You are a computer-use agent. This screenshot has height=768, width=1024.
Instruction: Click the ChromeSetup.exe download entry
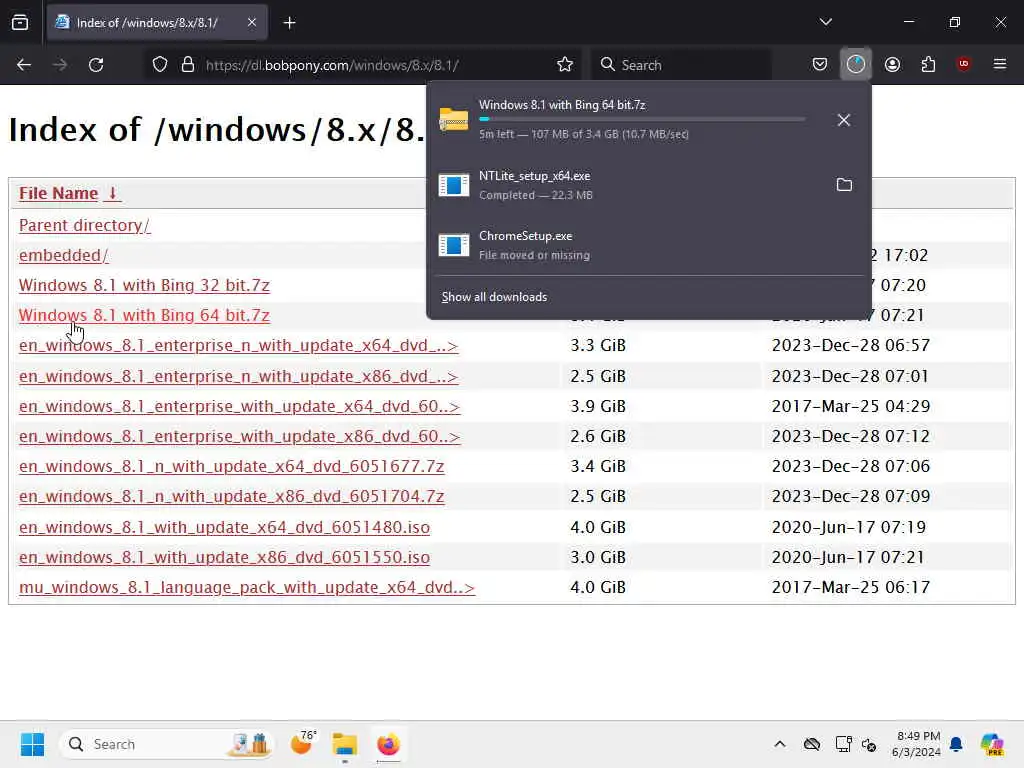point(648,245)
